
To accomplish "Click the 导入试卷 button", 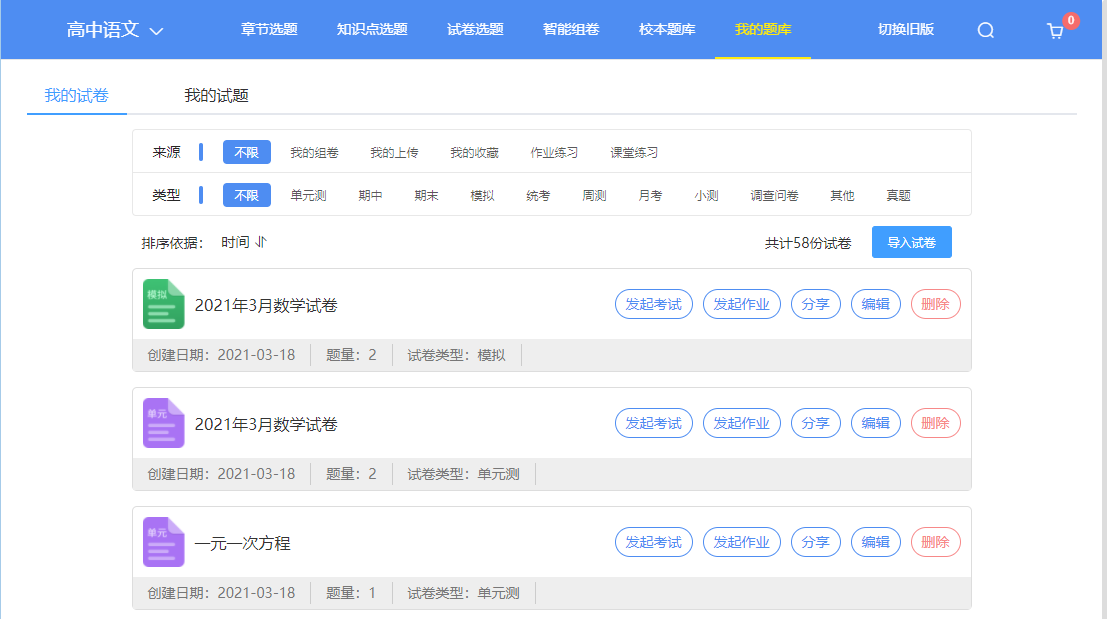I will click(911, 242).
